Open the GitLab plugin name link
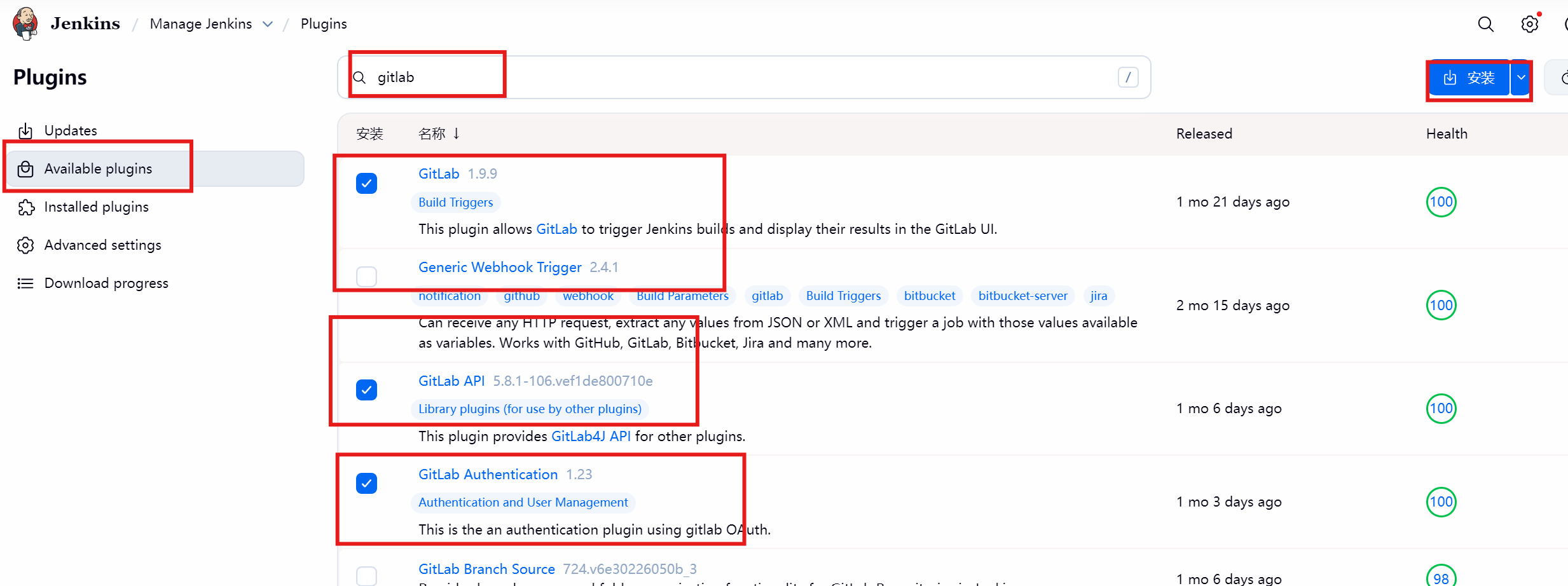Screen dimensions: 1568x586 (439, 174)
